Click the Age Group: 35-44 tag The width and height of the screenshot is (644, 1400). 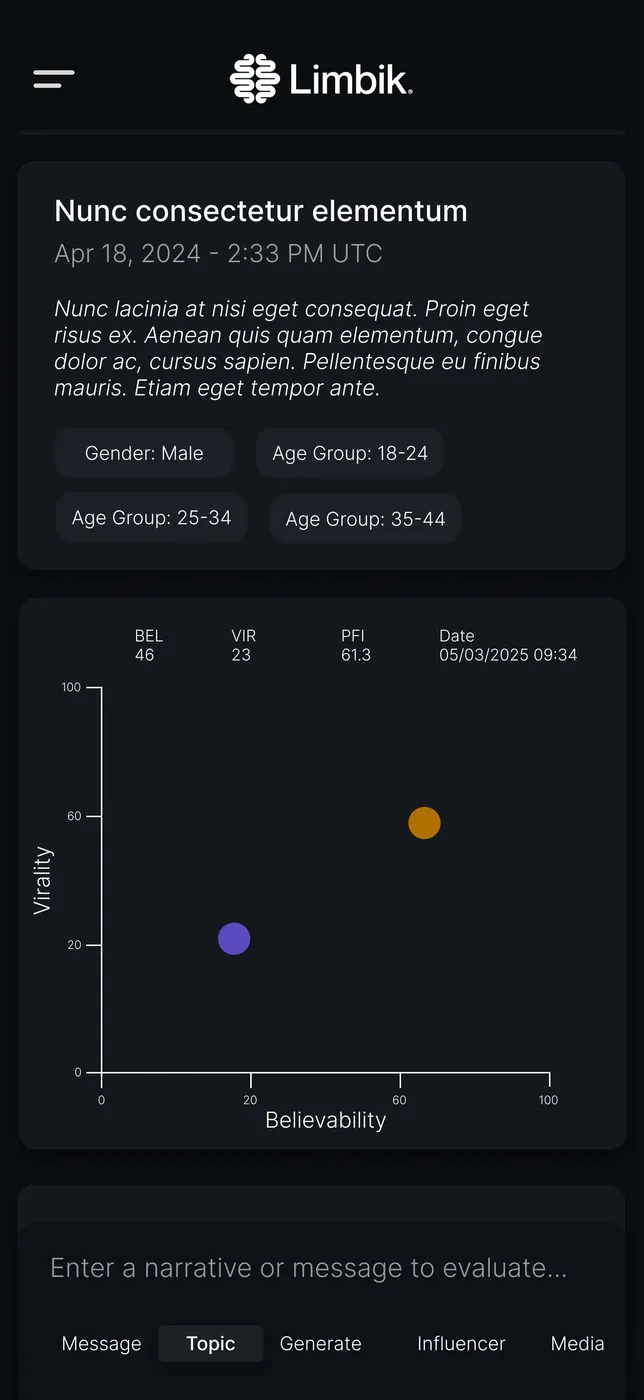(x=365, y=519)
